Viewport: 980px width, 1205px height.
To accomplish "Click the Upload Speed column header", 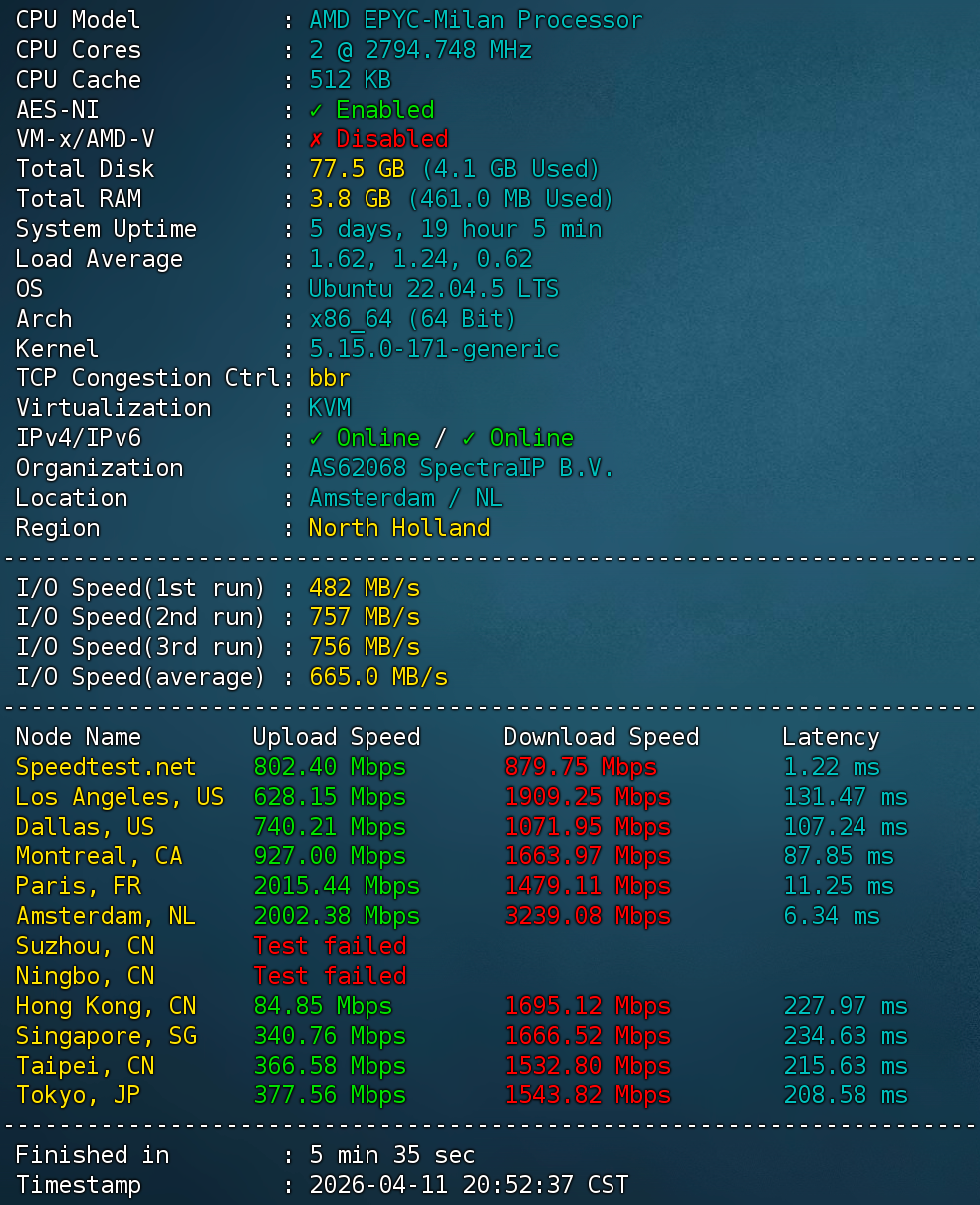I will pos(337,737).
